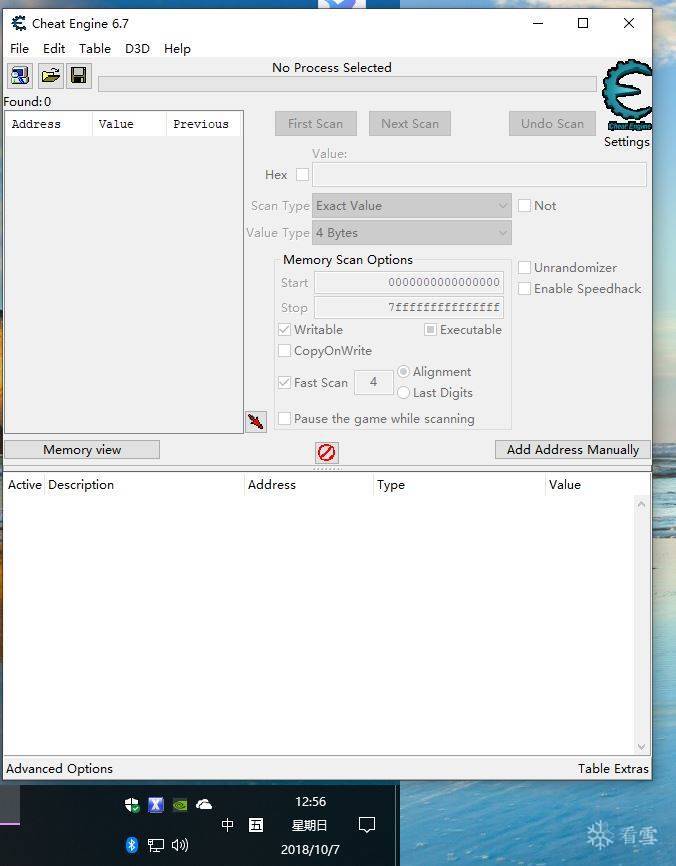Open a cheat table file icon
676x866 pixels.
(x=50, y=75)
